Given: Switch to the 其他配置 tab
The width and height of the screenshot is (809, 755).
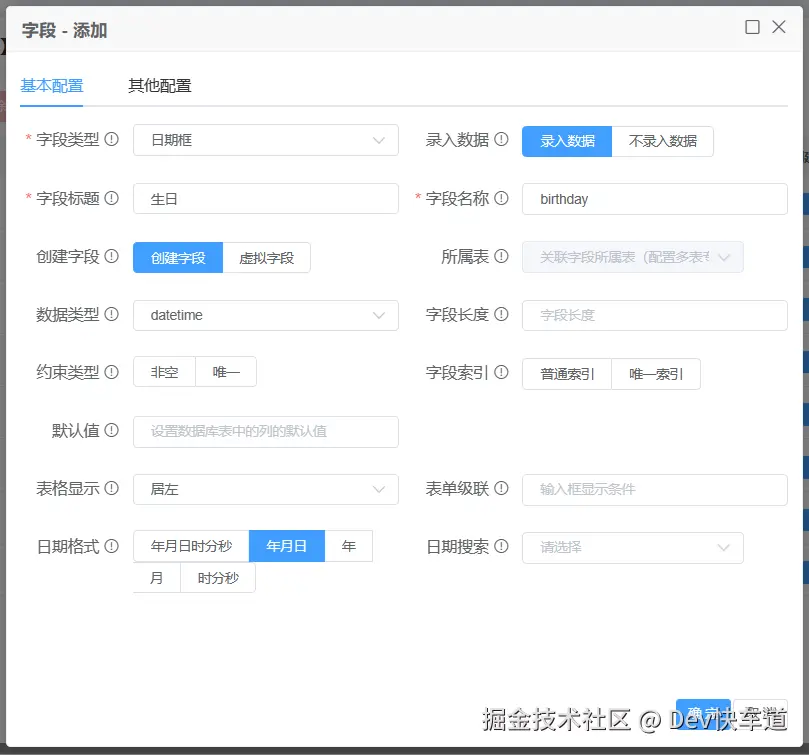Looking at the screenshot, I should click(x=160, y=86).
